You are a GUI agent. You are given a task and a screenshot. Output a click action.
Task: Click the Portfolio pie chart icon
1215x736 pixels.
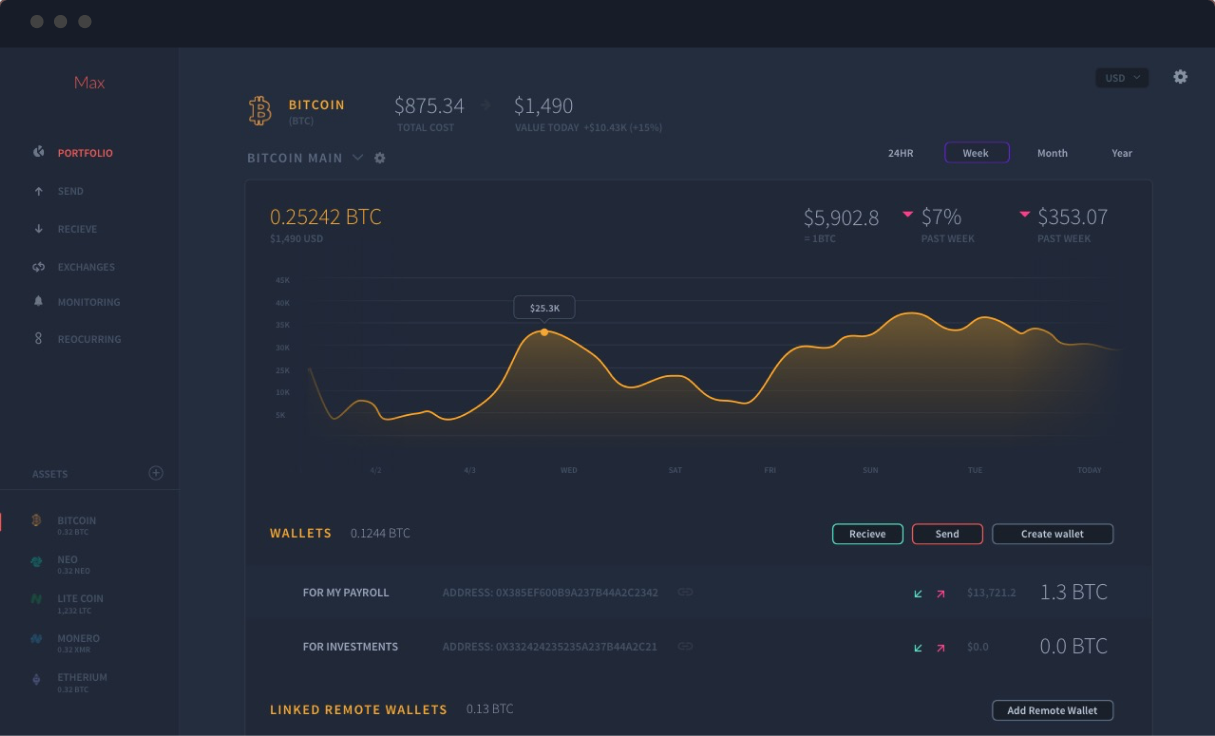click(39, 152)
